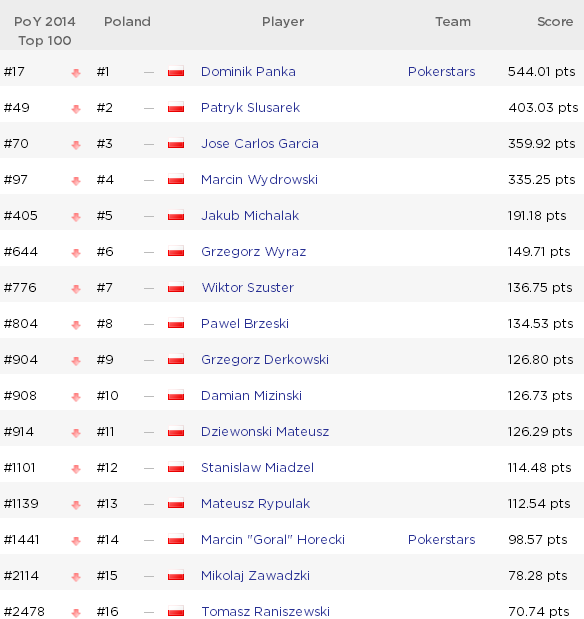The height and width of the screenshot is (619, 584).
Task: Open Patryk Slusarek's player page
Action: 250,107
